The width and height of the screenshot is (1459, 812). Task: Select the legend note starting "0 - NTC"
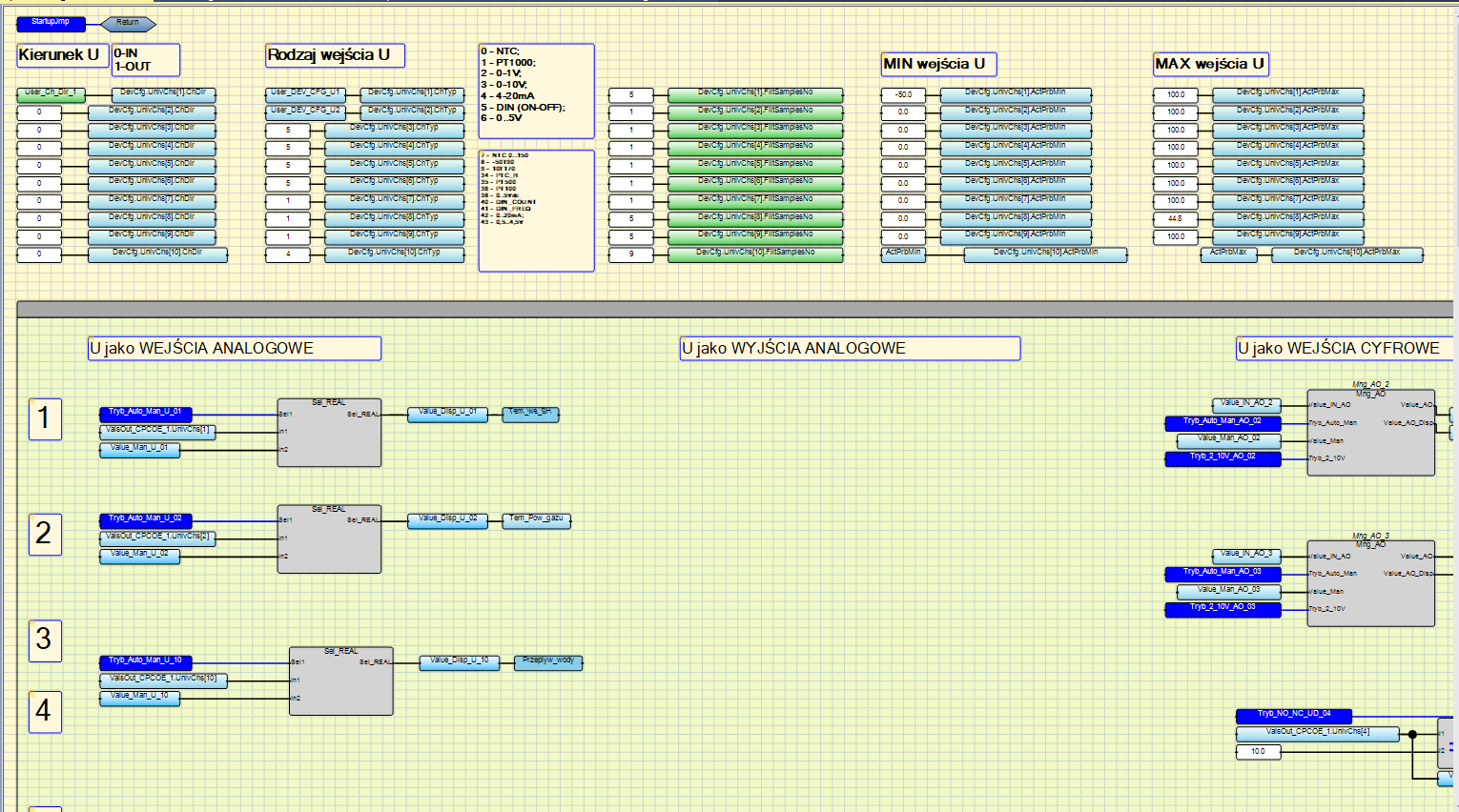[536, 91]
